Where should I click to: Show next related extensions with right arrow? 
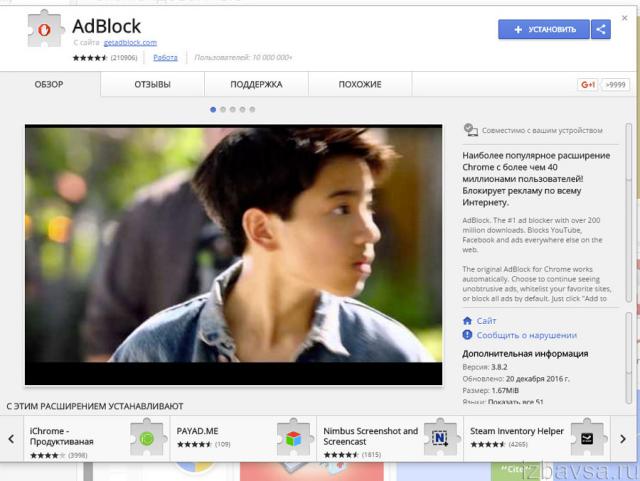(623, 439)
